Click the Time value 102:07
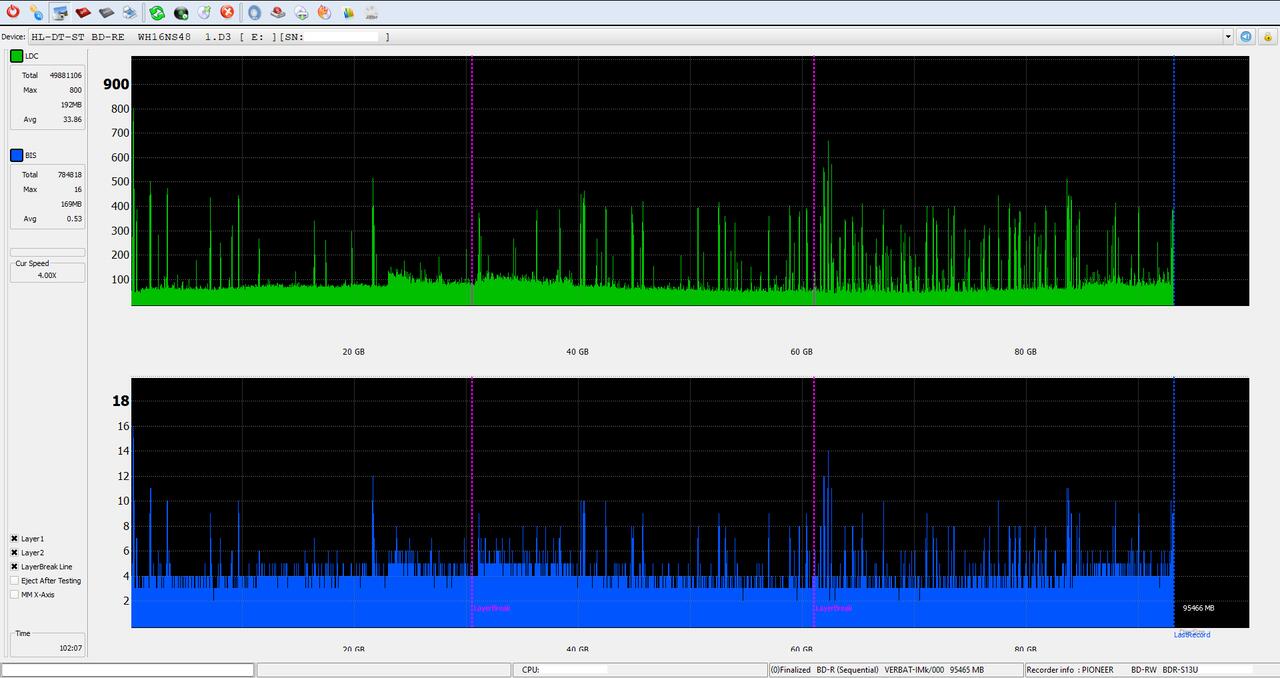 pyautogui.click(x=70, y=648)
